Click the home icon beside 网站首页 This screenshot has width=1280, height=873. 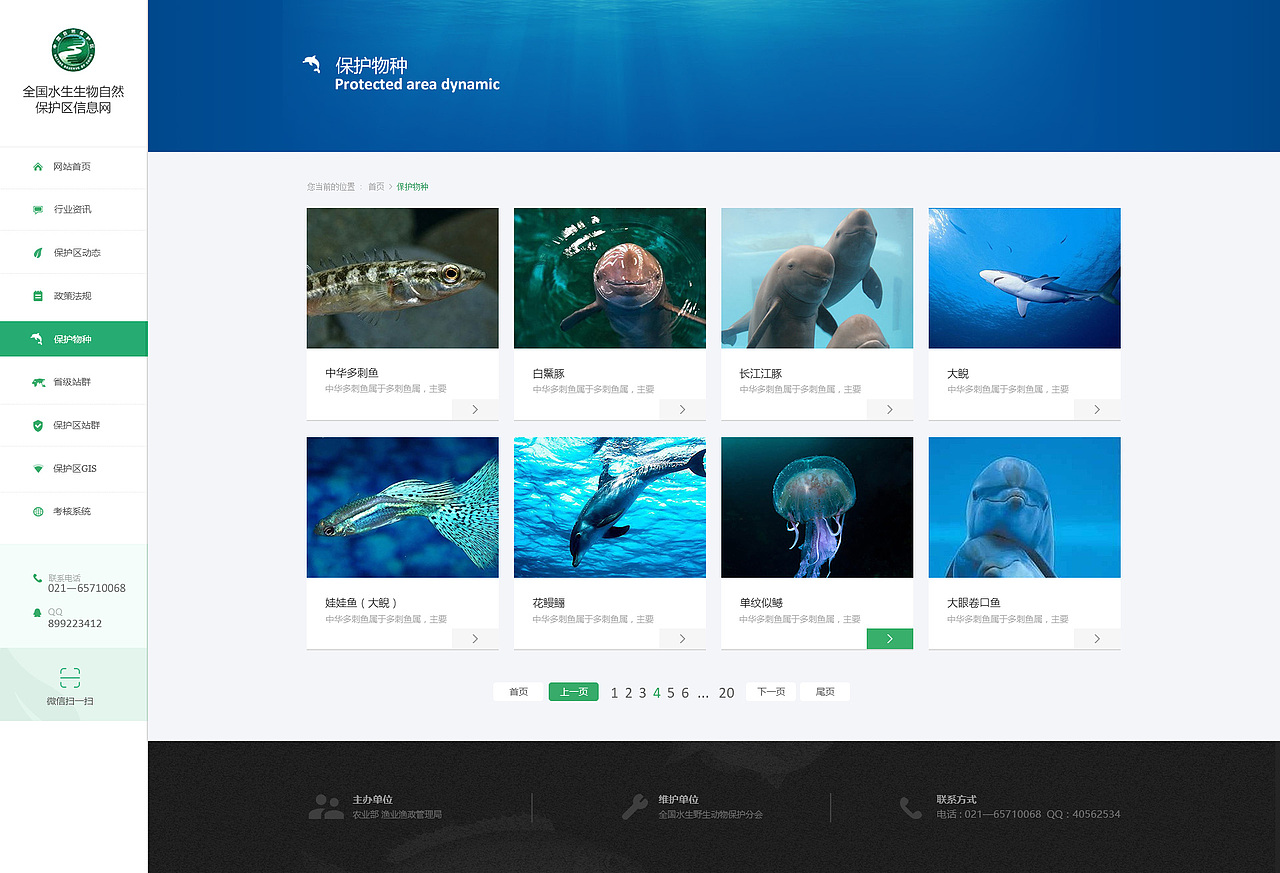click(x=38, y=166)
